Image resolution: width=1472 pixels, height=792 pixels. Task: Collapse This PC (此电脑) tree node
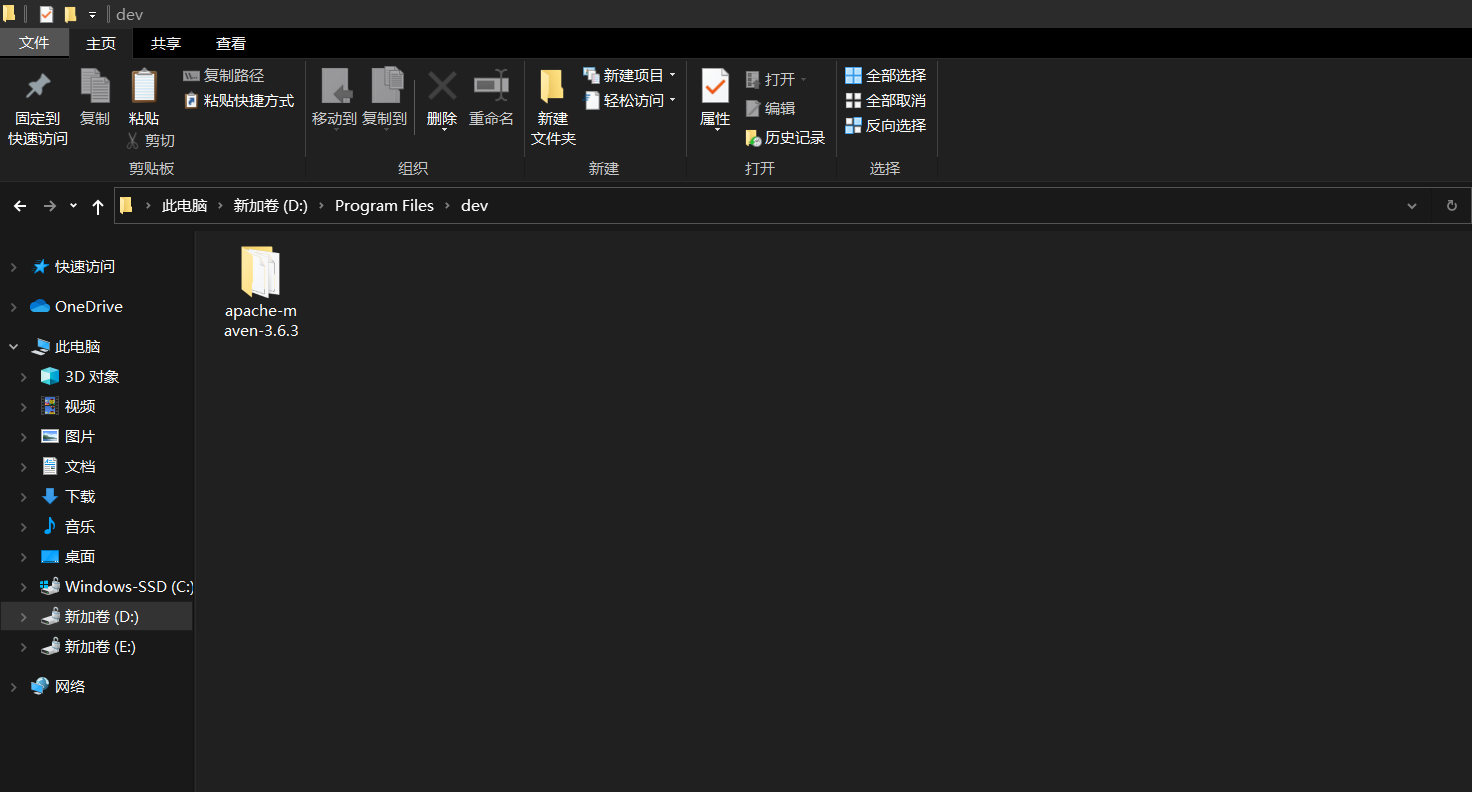point(14,347)
